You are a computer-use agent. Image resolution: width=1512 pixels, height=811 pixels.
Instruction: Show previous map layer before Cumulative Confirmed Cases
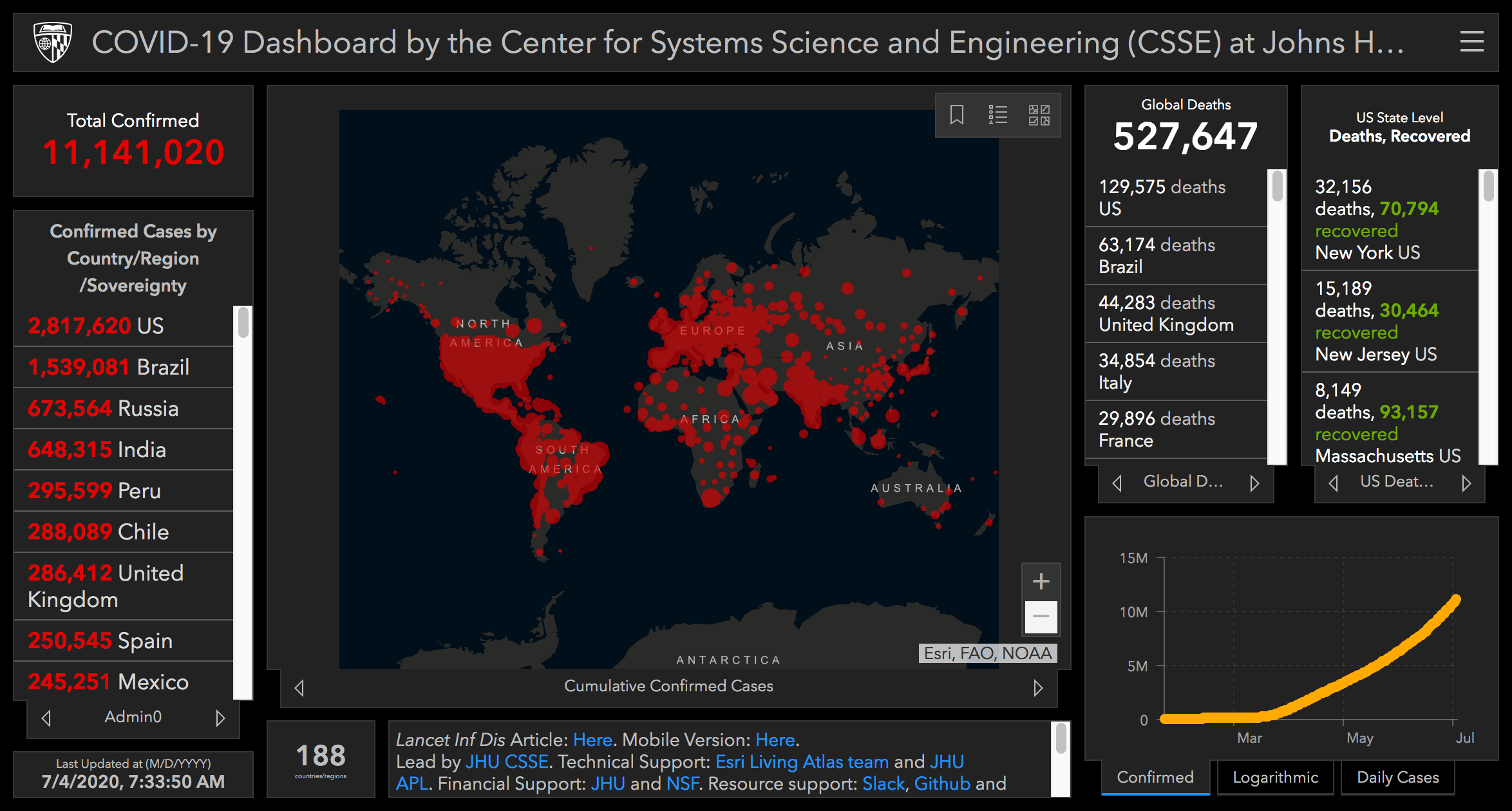tap(299, 687)
